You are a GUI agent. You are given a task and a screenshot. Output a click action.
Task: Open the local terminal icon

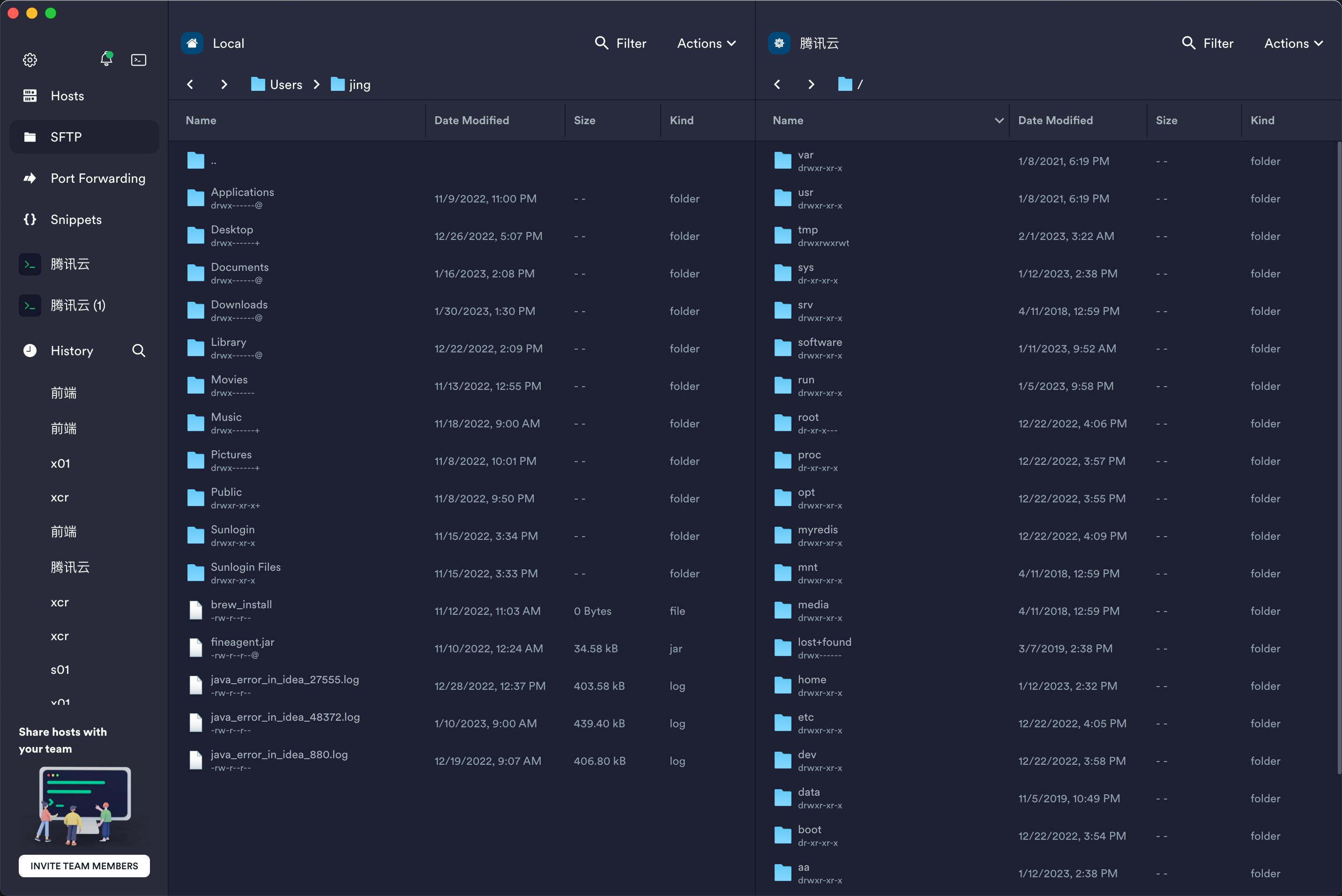click(138, 60)
